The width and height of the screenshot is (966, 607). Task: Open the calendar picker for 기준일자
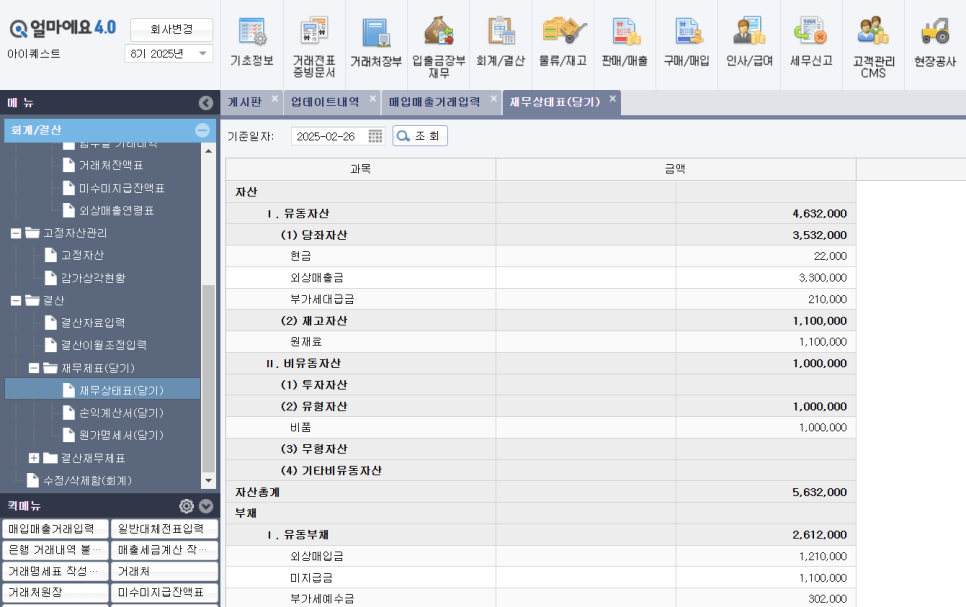tap(375, 136)
